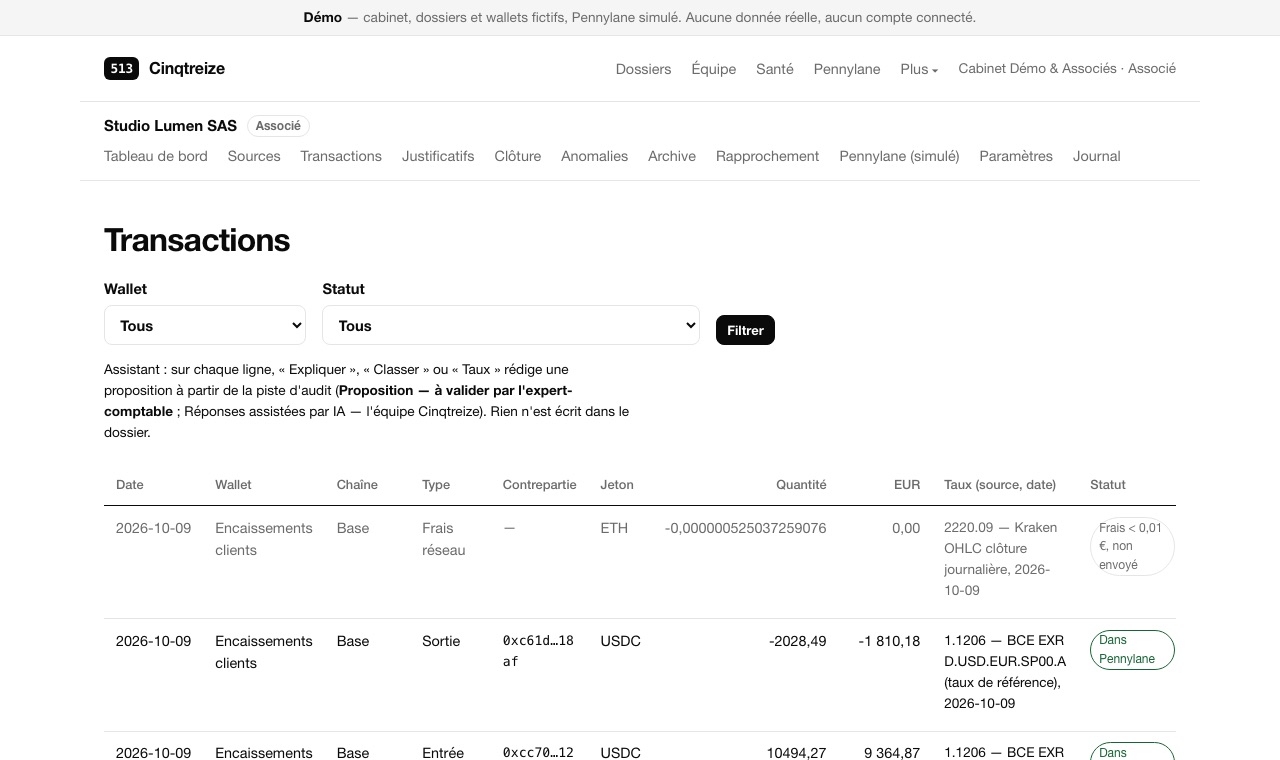
Task: Switch to the Sources tab
Action: click(x=254, y=156)
